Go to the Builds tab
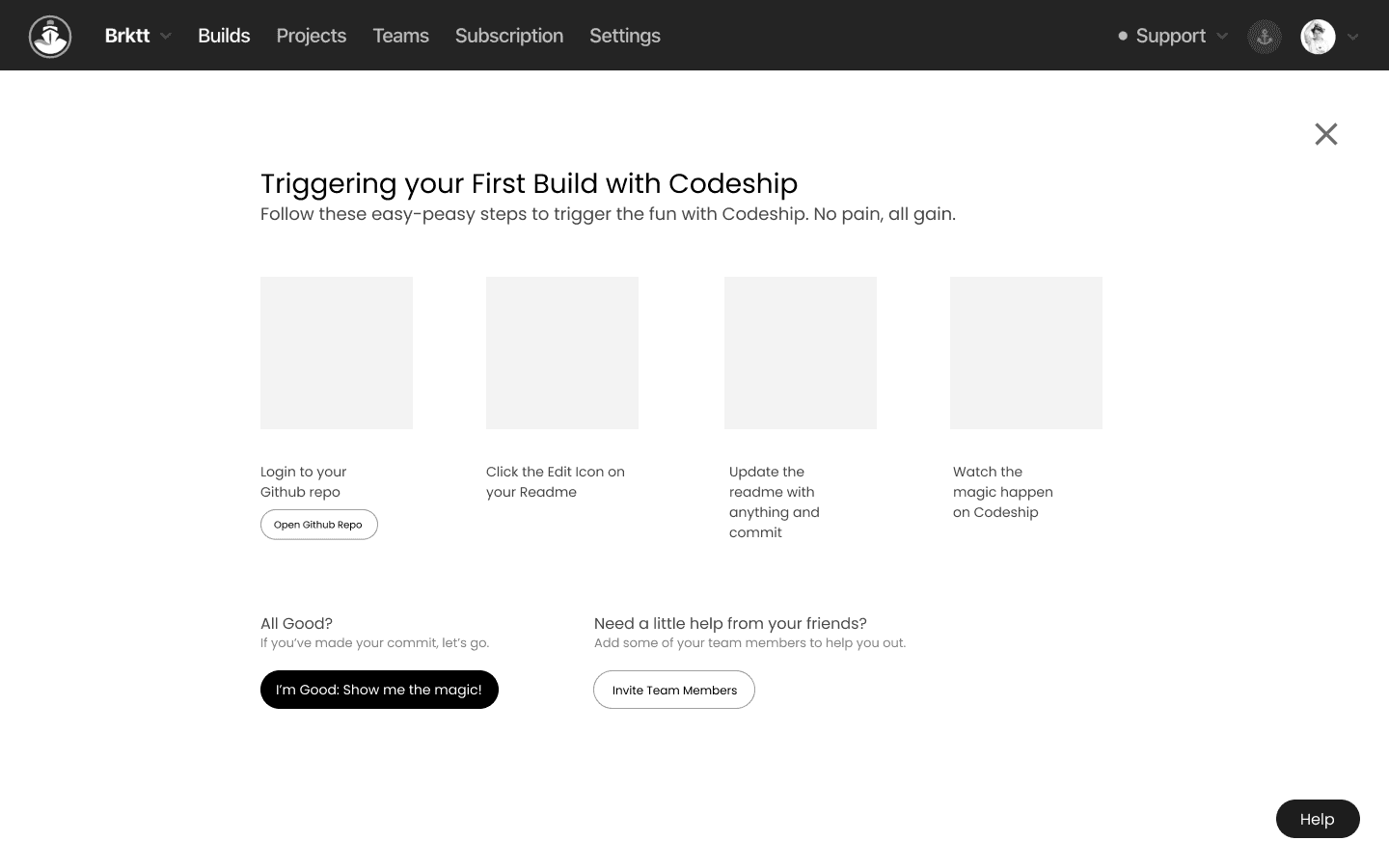1389x868 pixels. tap(224, 36)
